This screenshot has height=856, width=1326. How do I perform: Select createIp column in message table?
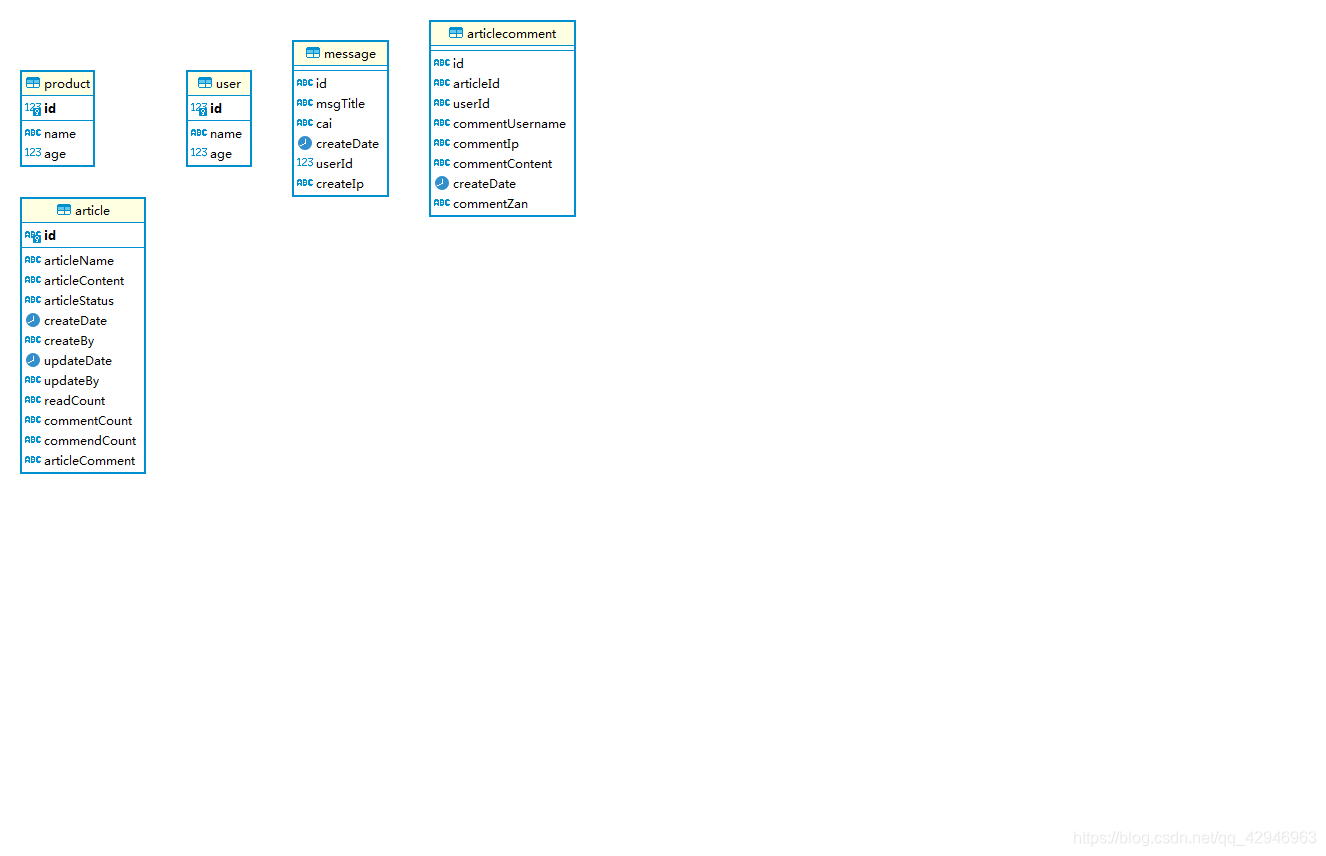(x=340, y=183)
